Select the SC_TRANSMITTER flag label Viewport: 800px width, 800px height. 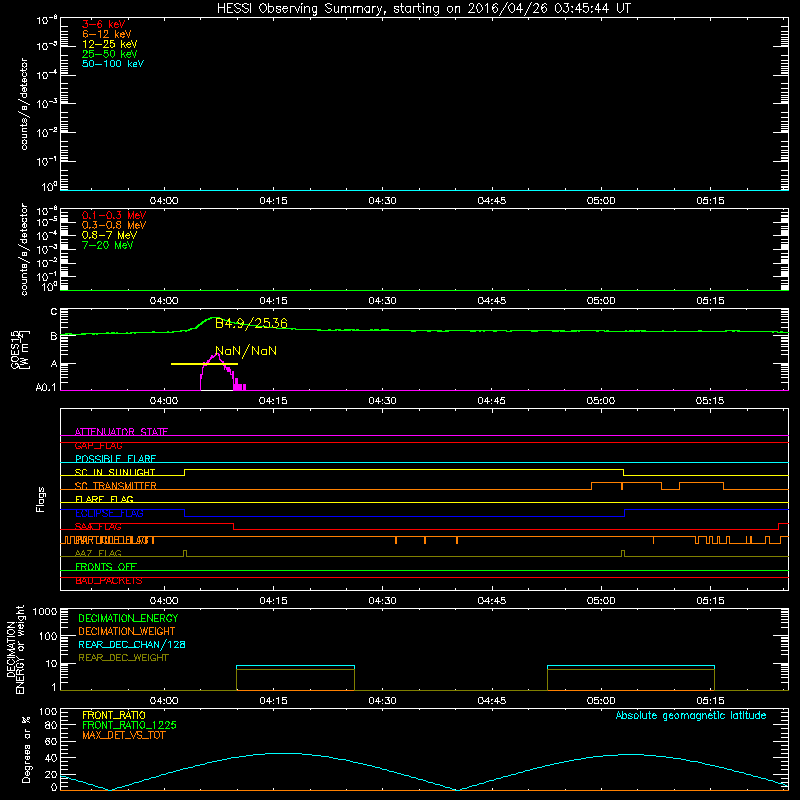(x=116, y=485)
